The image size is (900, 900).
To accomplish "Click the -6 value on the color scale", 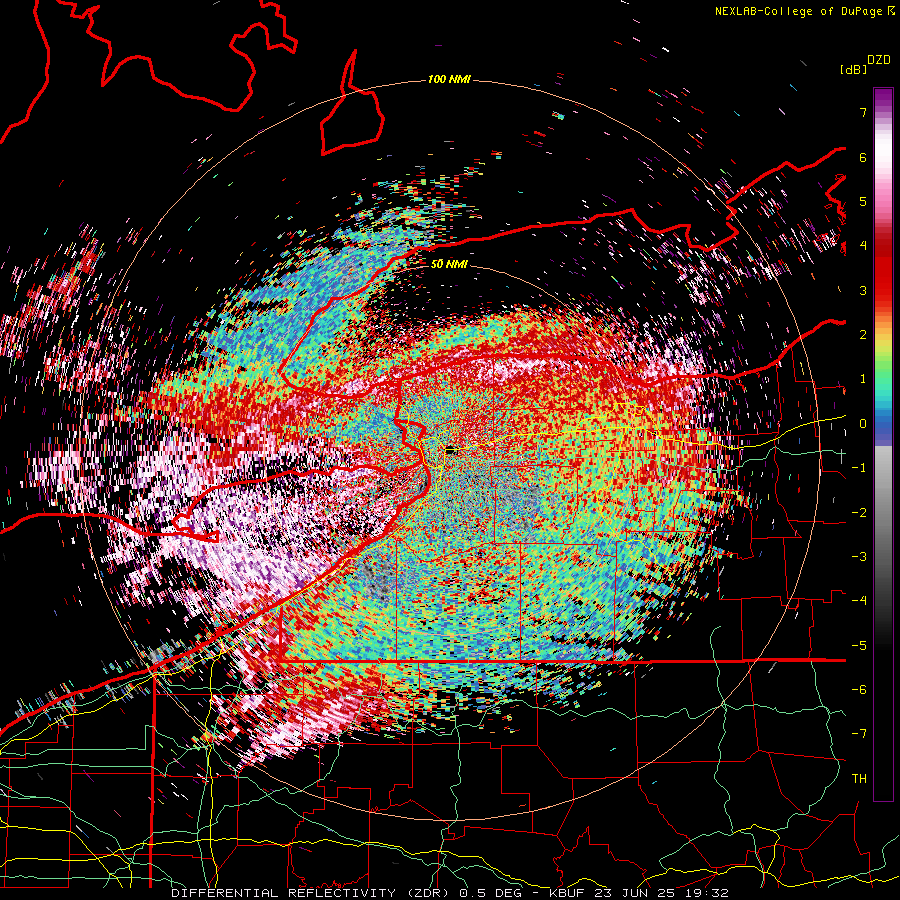I will coord(859,690).
